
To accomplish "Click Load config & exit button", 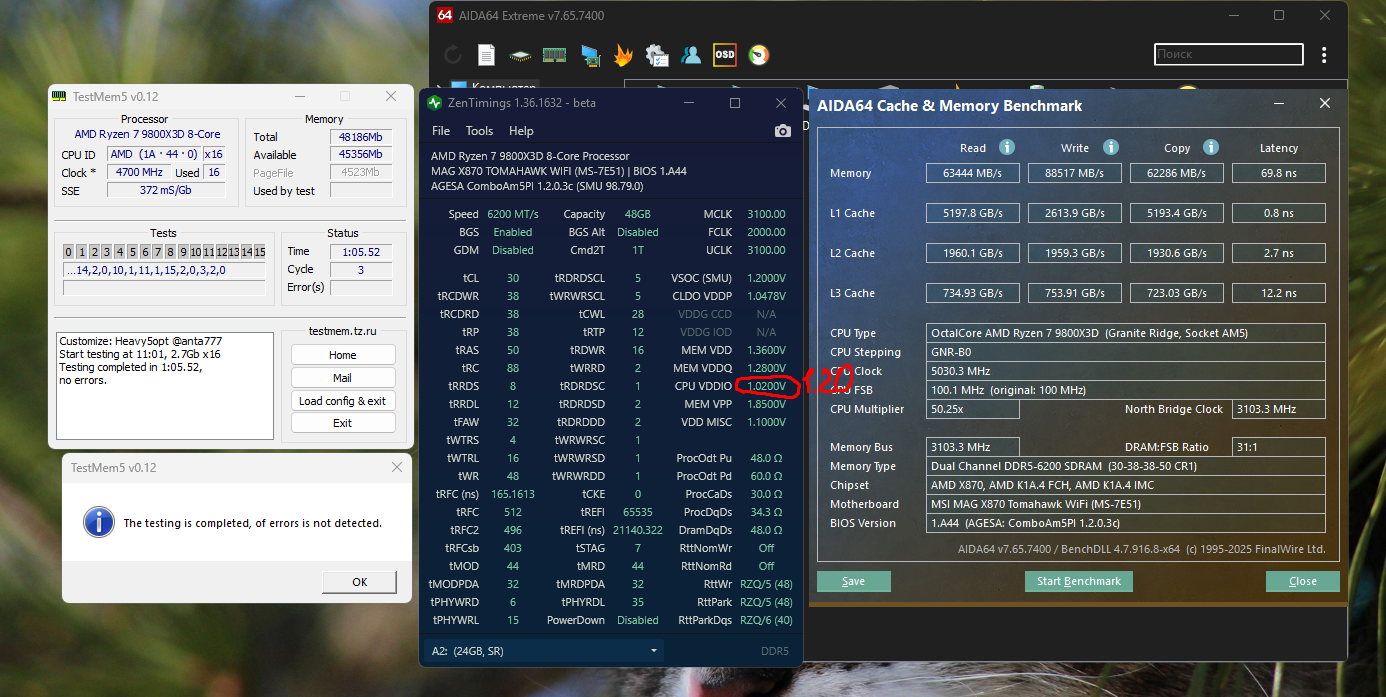I will [x=343, y=401].
